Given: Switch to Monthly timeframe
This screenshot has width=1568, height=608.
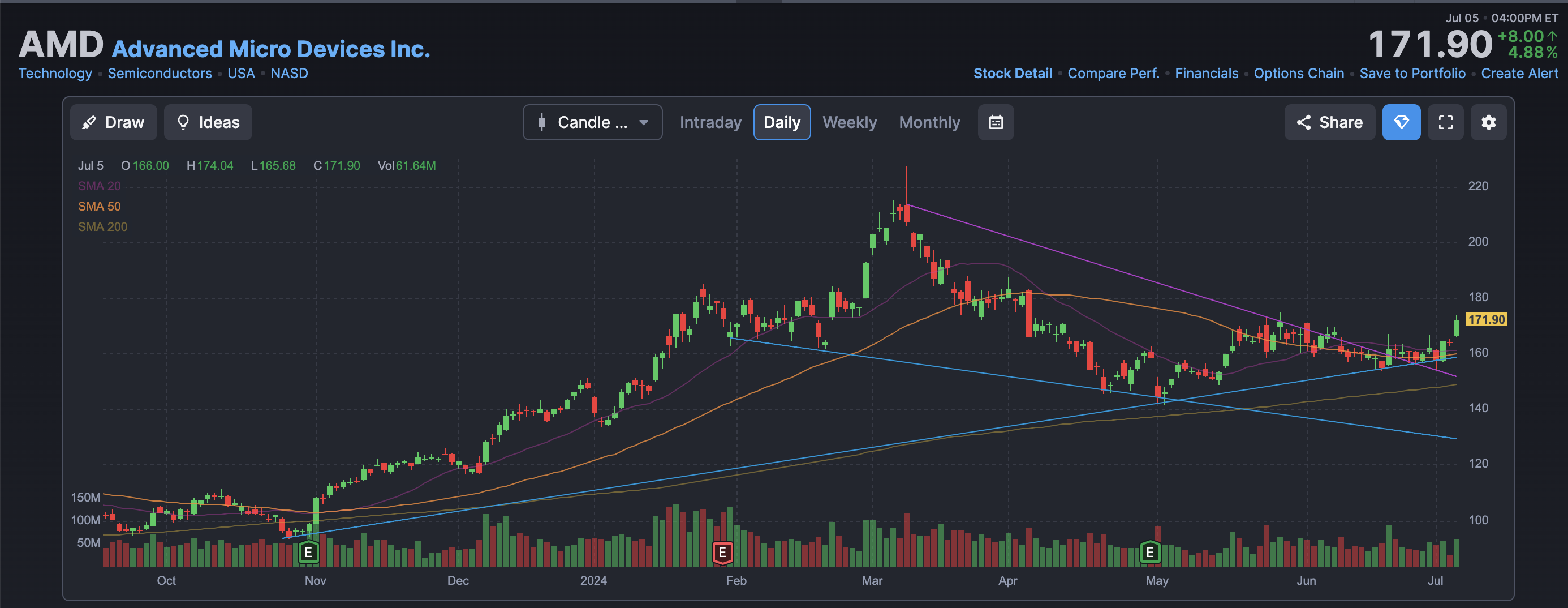Looking at the screenshot, I should click(929, 122).
